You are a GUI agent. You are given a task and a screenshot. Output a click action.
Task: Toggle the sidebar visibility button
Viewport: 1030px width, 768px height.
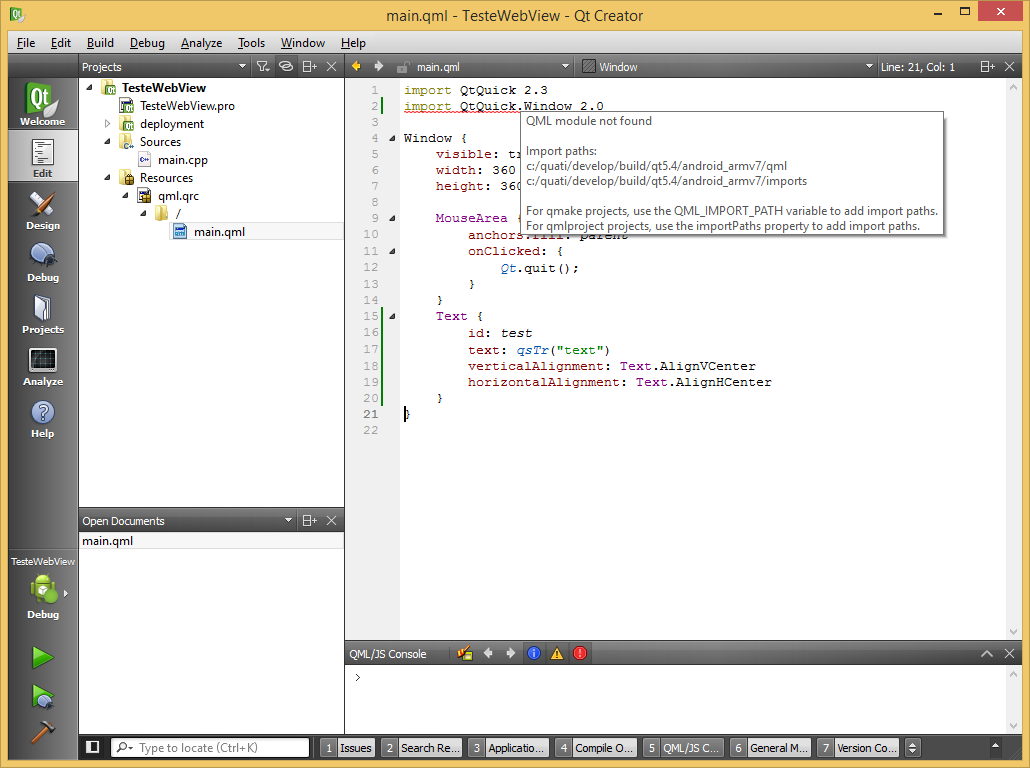pos(92,747)
